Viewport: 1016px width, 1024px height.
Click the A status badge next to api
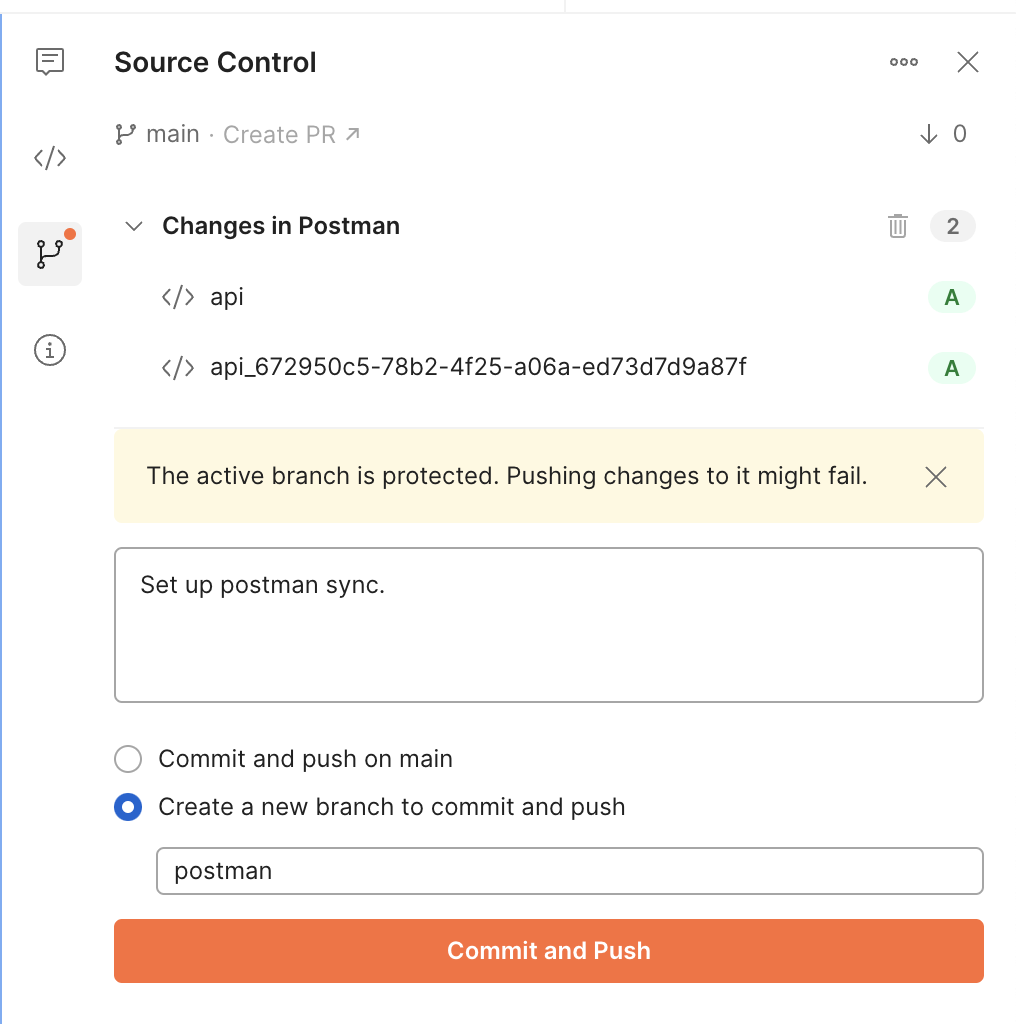(x=951, y=297)
